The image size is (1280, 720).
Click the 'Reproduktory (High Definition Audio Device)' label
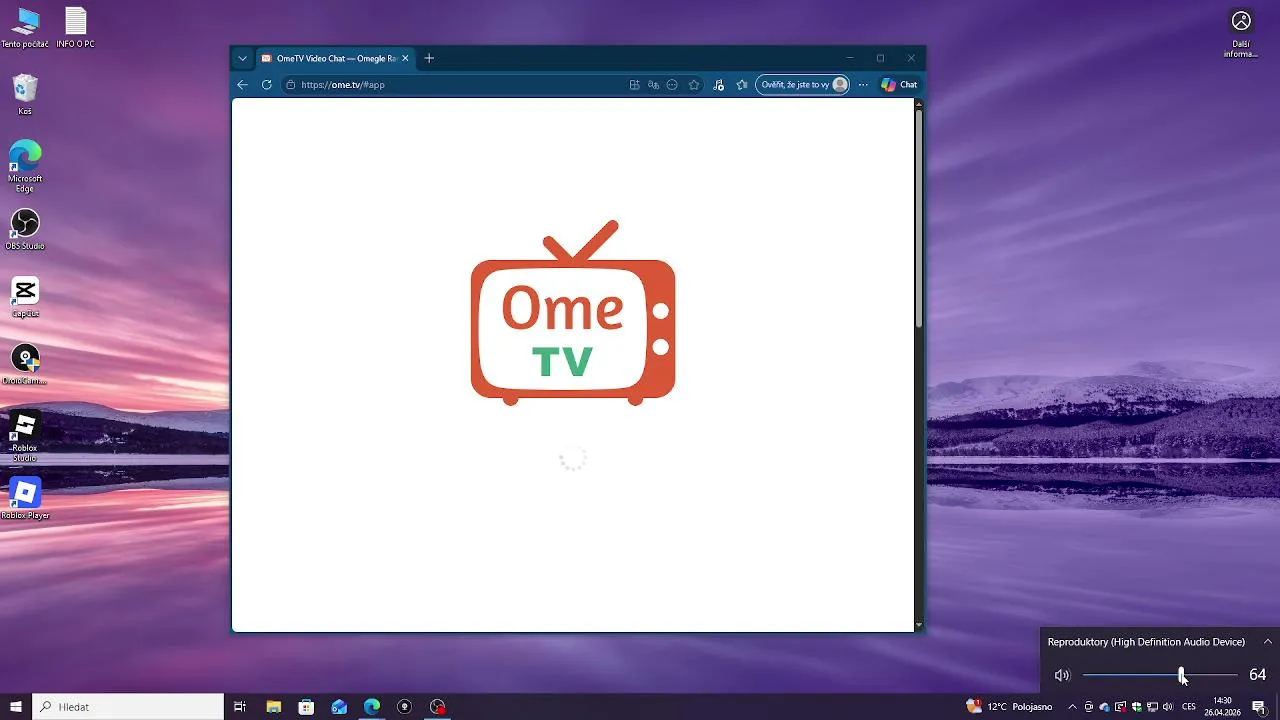1146,642
